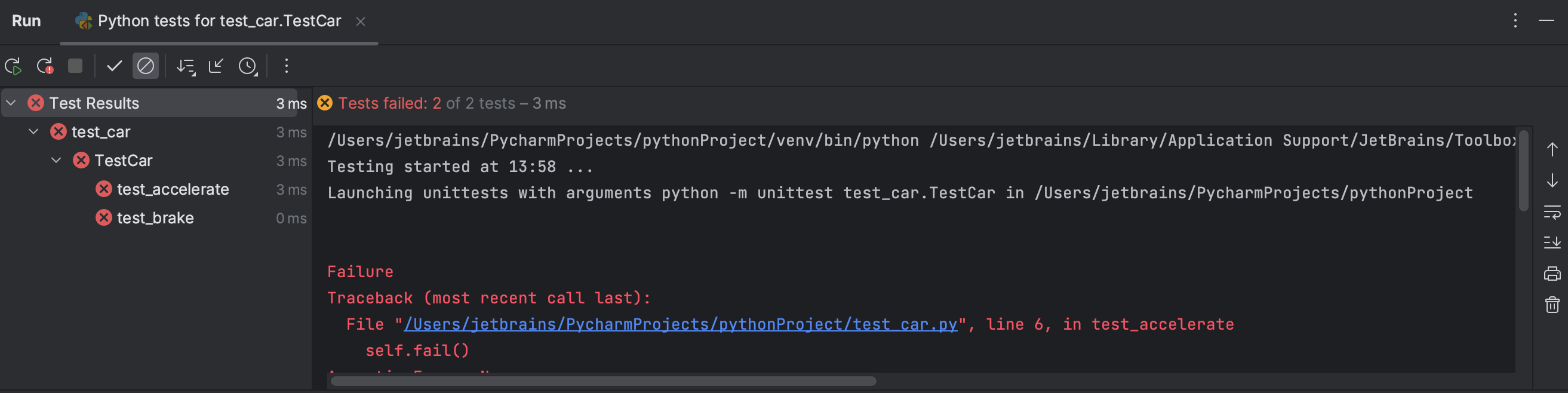Click the Stop run square icon

pos(75,66)
